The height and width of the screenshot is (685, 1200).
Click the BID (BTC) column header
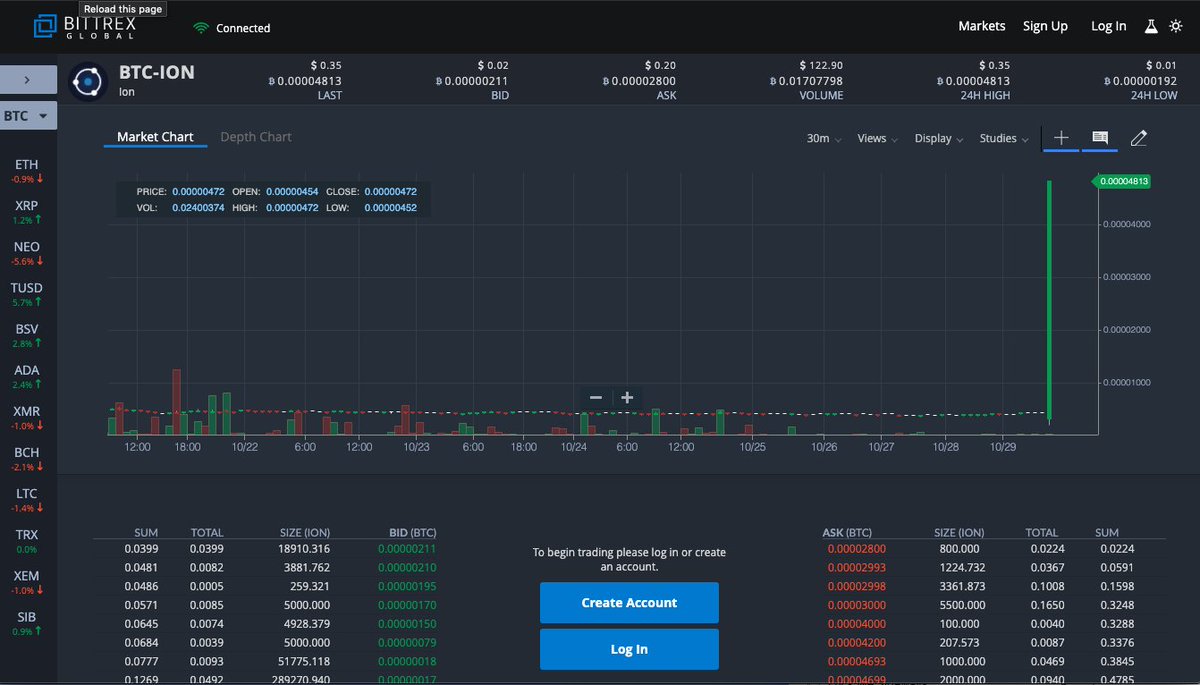point(412,533)
